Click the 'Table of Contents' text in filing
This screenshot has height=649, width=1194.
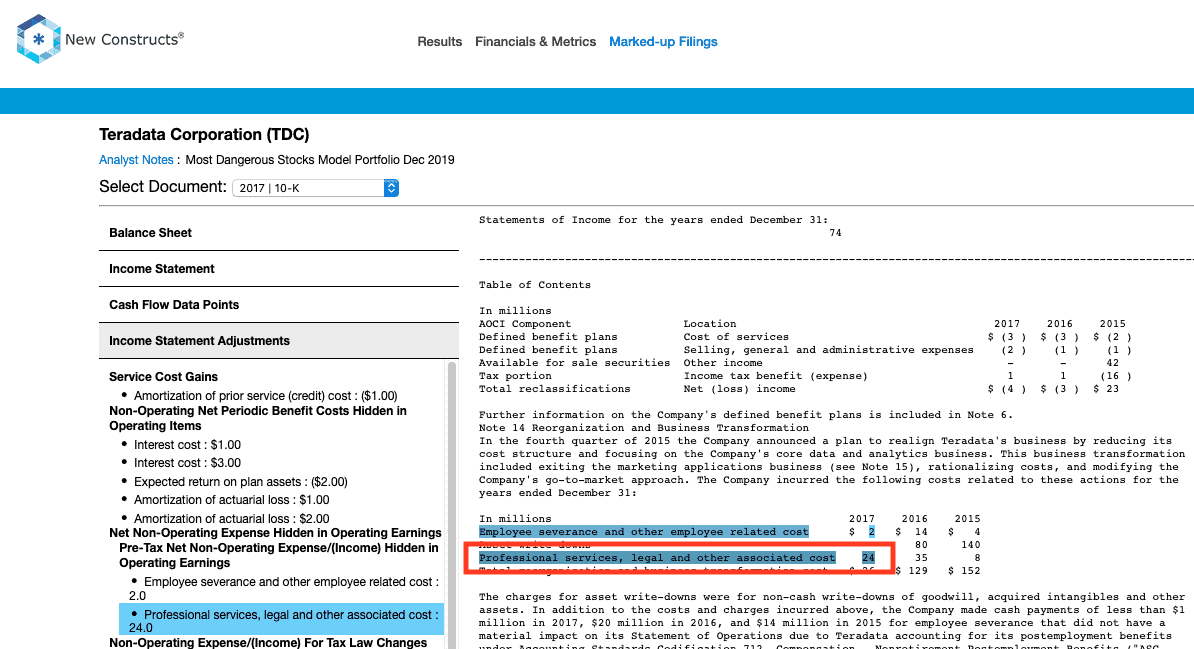[x=535, y=285]
